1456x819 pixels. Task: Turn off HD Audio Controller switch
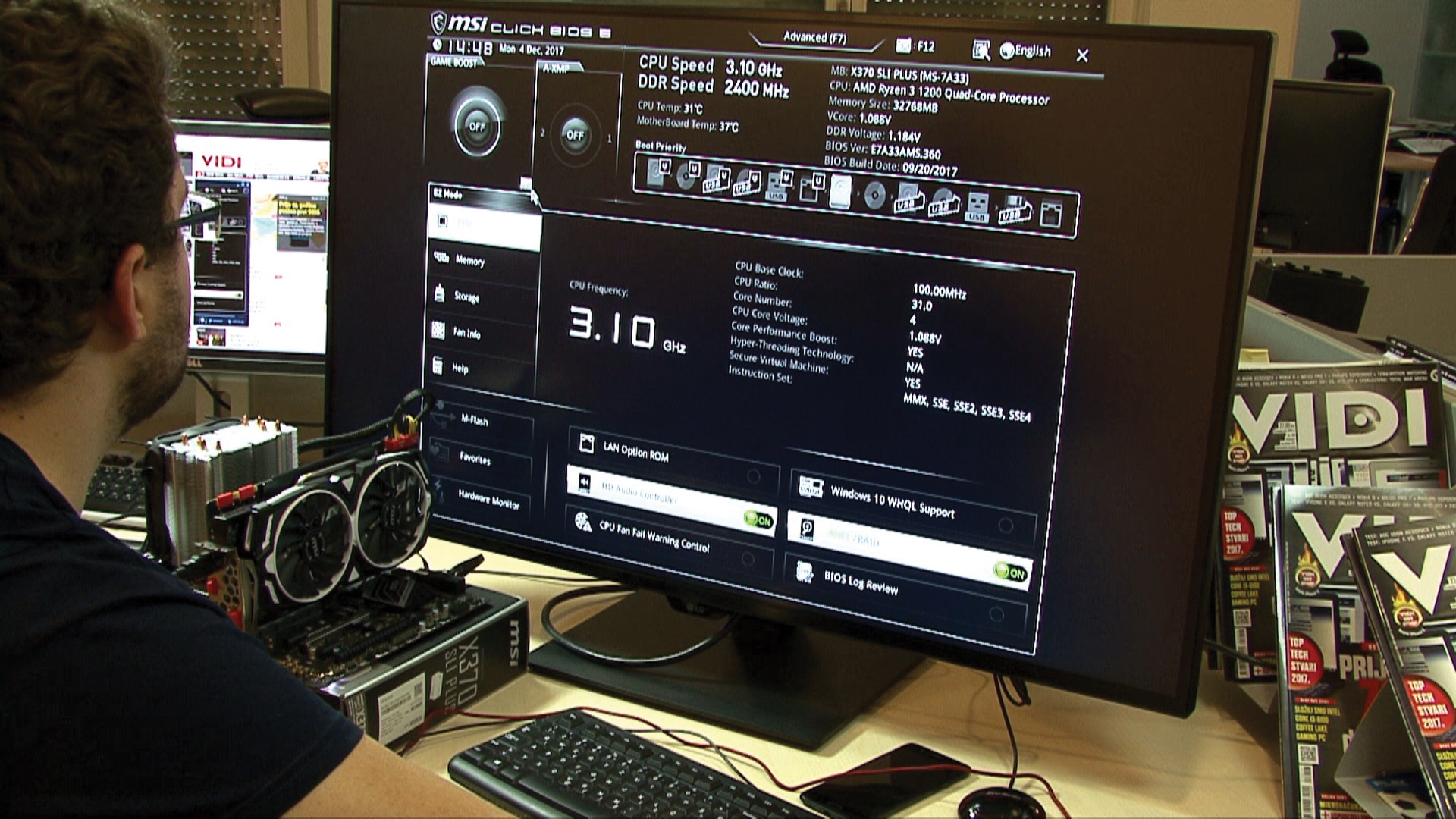coord(757,520)
